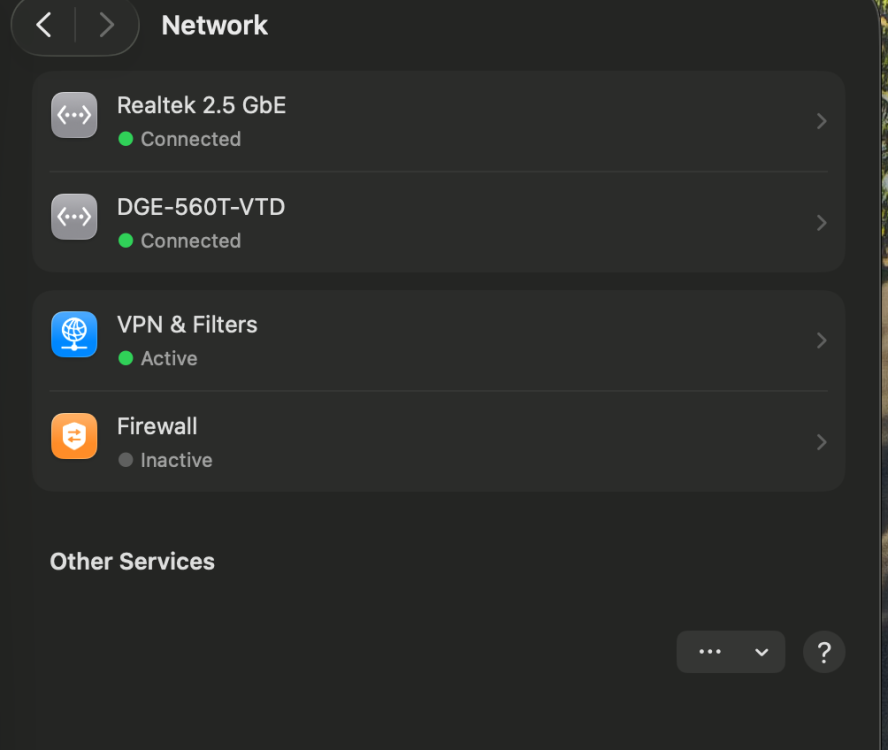This screenshot has height=750, width=888.
Task: Select the VPN & Filters label
Action: [187, 325]
